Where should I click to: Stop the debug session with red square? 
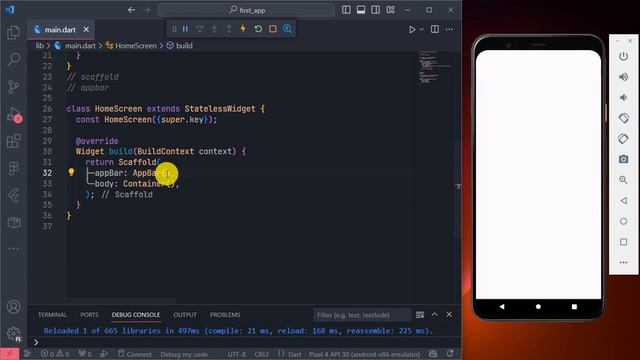pos(273,29)
